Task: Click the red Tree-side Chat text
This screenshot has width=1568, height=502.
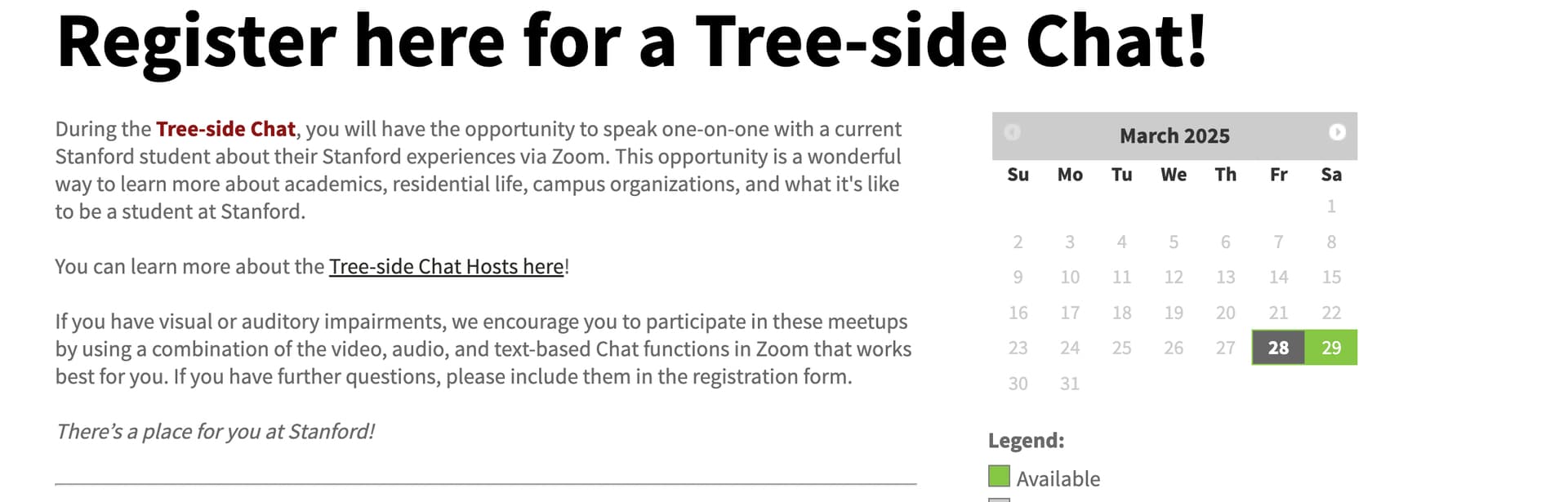Action: 225,129
